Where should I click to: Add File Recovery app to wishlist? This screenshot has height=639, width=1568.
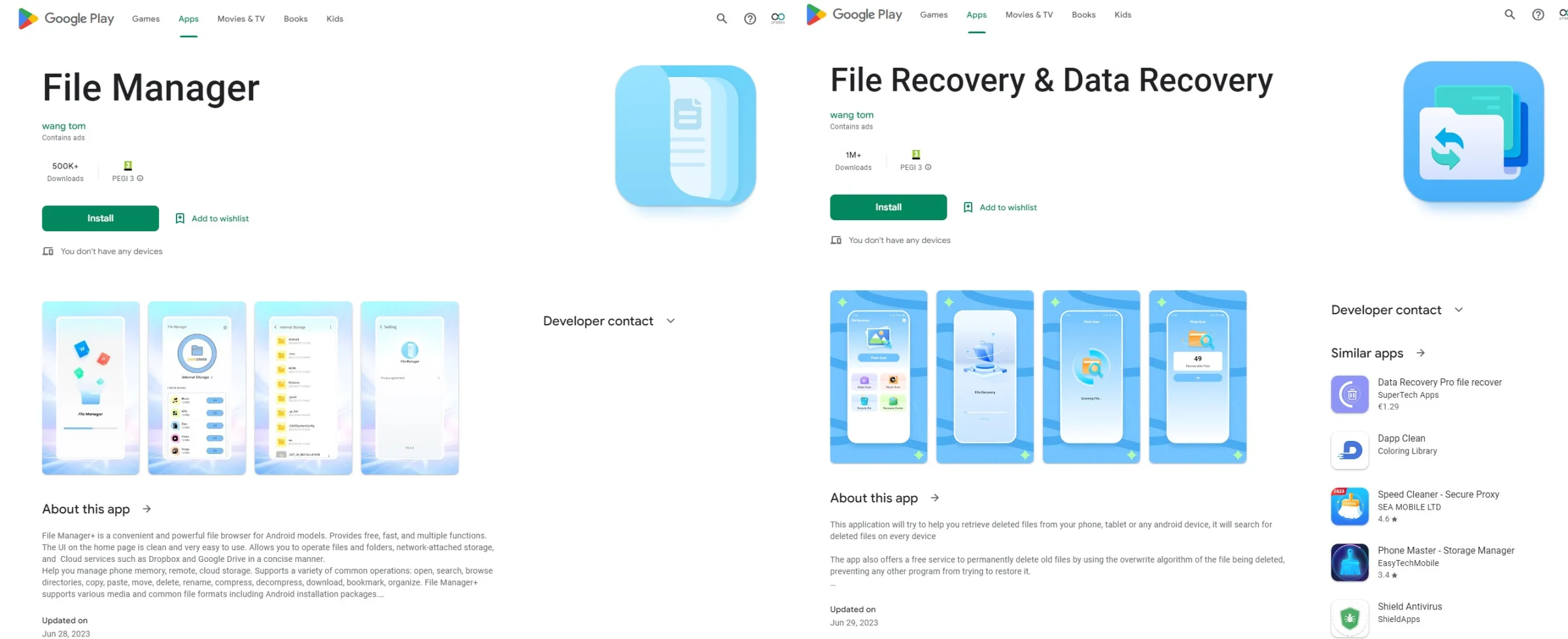click(1000, 207)
